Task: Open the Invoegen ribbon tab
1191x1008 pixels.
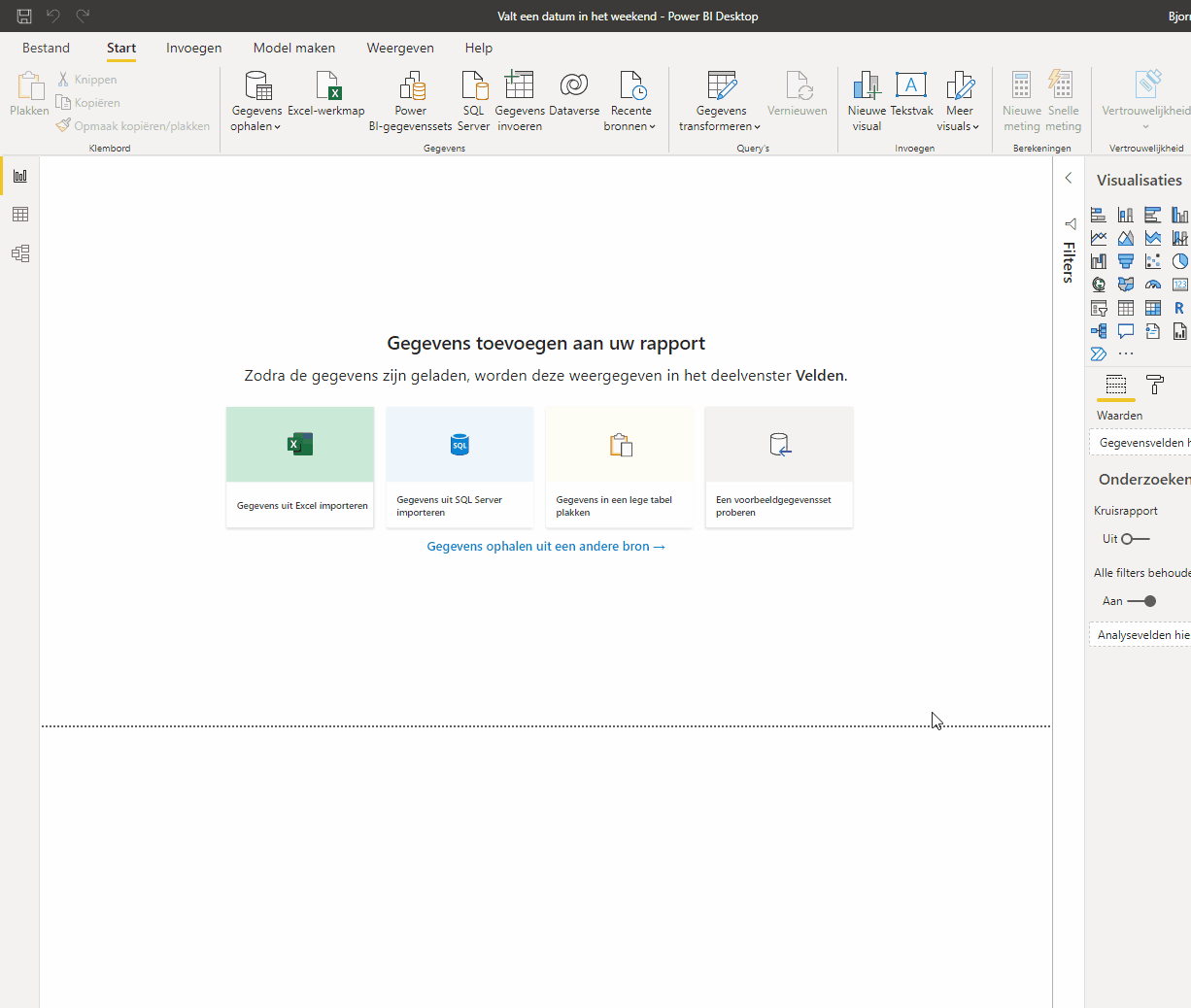Action: coord(193,48)
